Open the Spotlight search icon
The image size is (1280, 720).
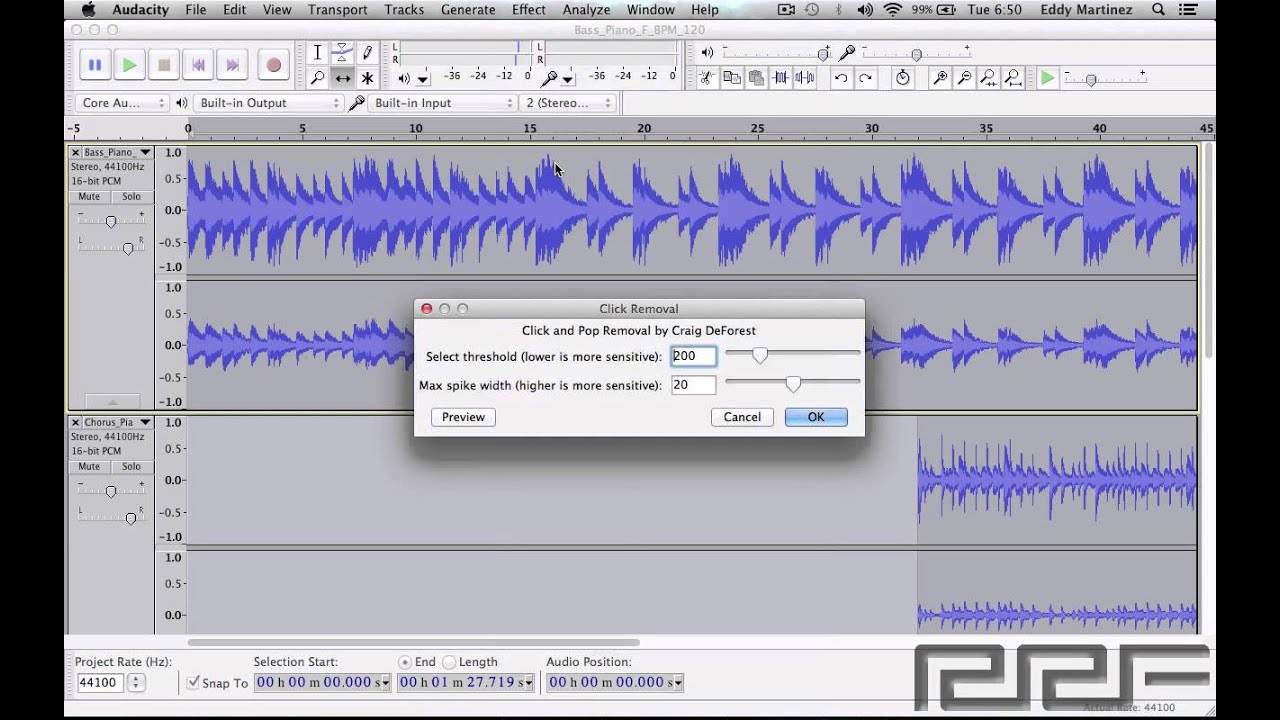pos(1158,10)
